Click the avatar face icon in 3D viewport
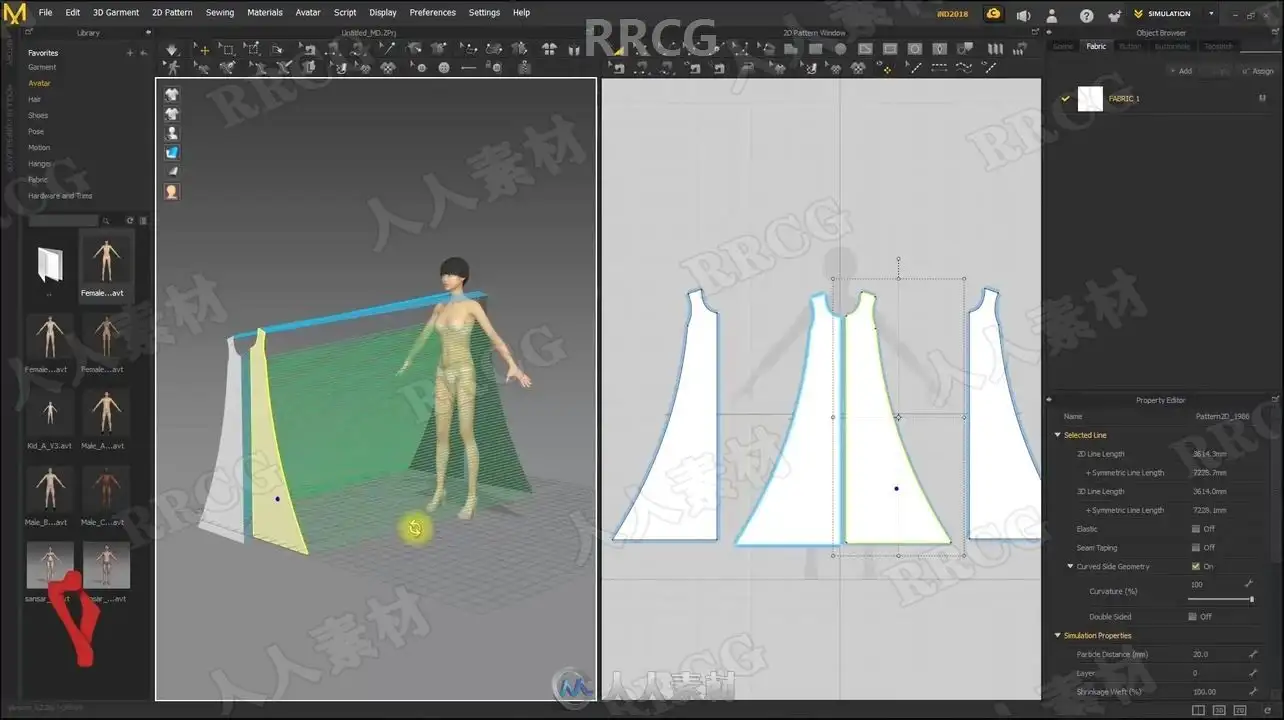The height and width of the screenshot is (720, 1284). click(x=172, y=191)
